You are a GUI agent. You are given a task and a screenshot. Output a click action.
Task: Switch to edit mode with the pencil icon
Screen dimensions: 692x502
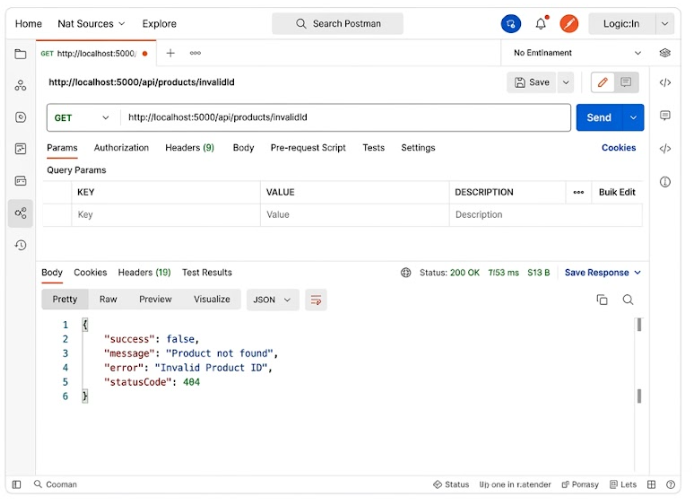(603, 83)
